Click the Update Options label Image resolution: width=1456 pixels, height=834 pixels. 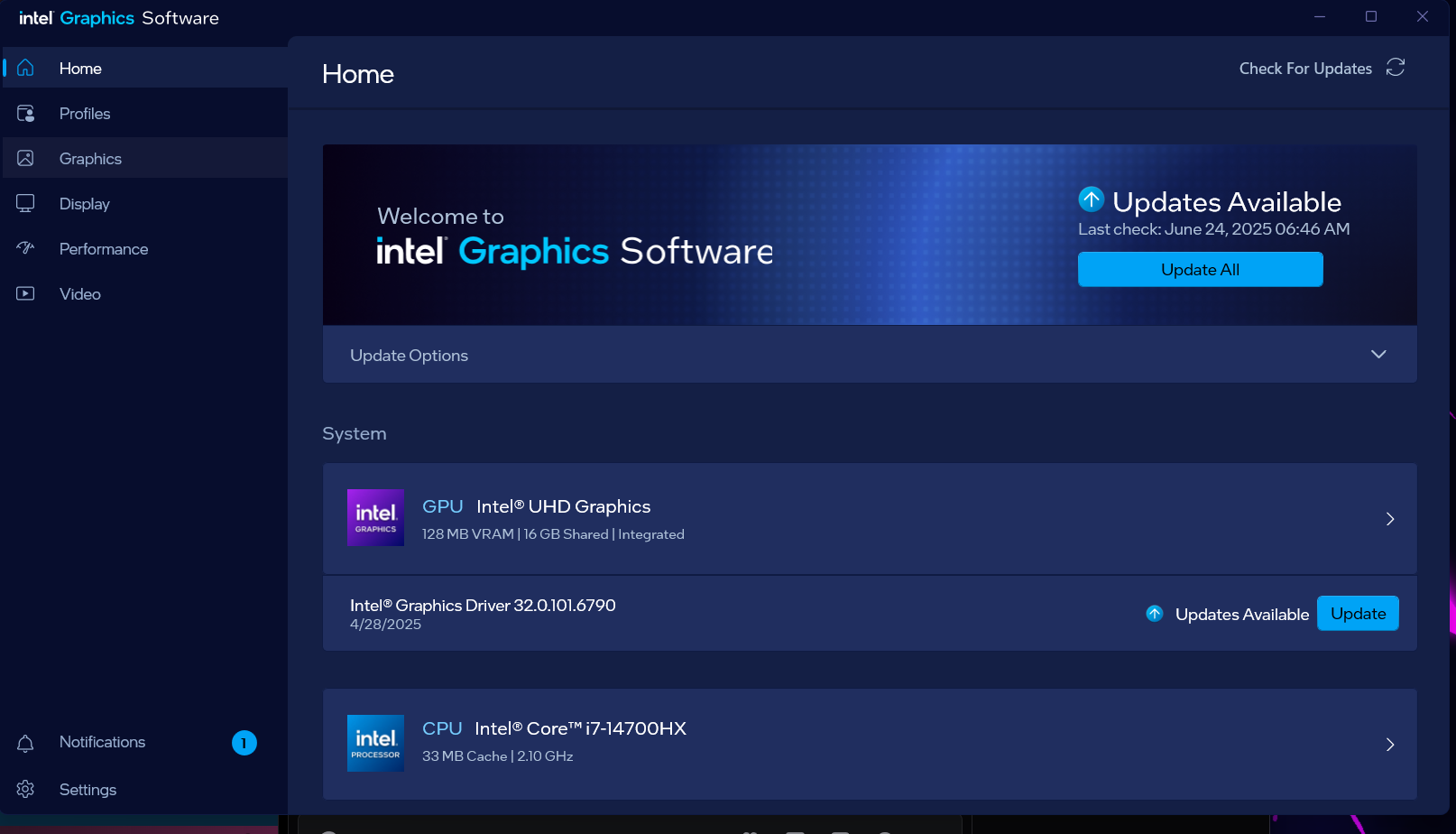[409, 356]
